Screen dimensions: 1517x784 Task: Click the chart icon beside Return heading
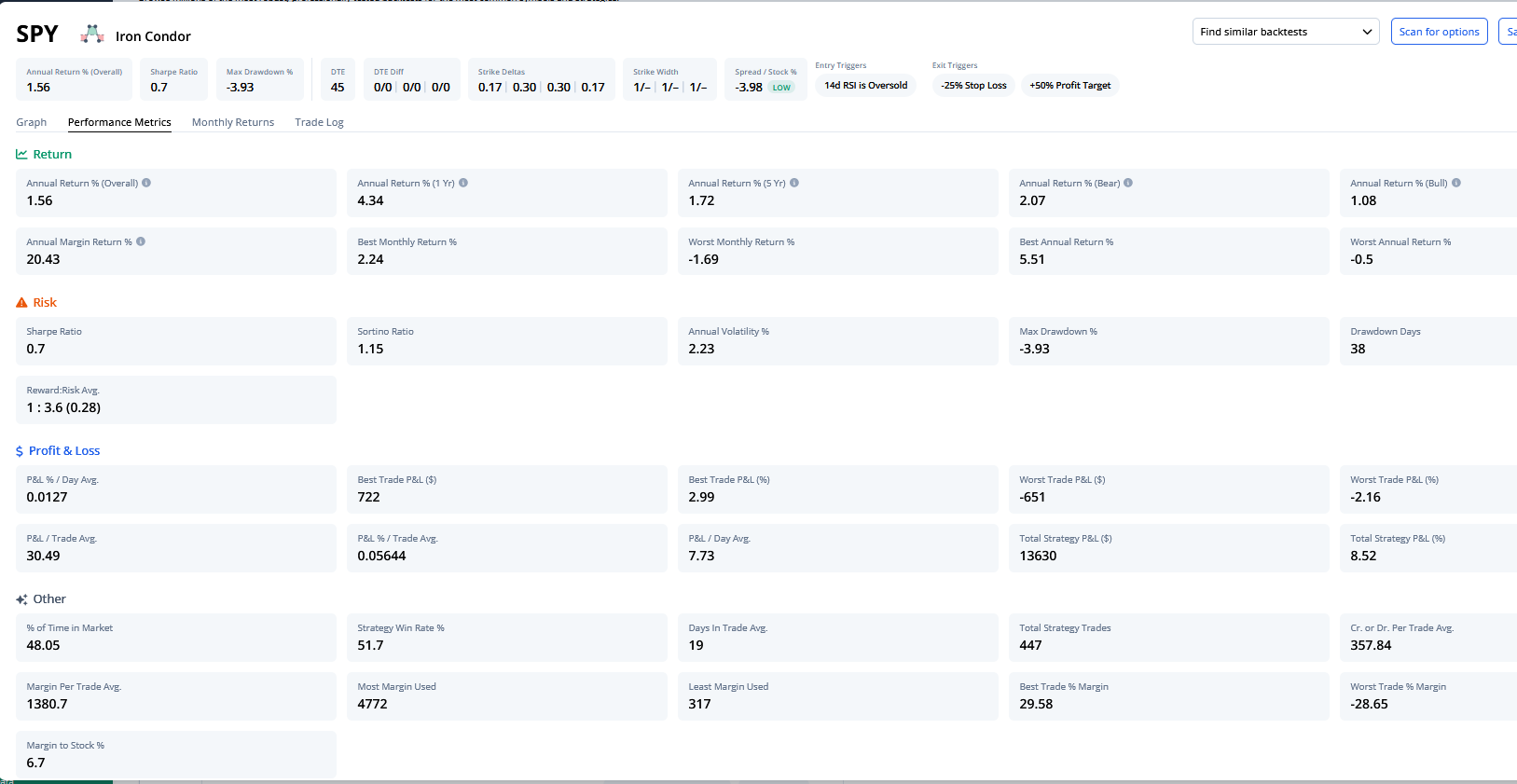21,155
